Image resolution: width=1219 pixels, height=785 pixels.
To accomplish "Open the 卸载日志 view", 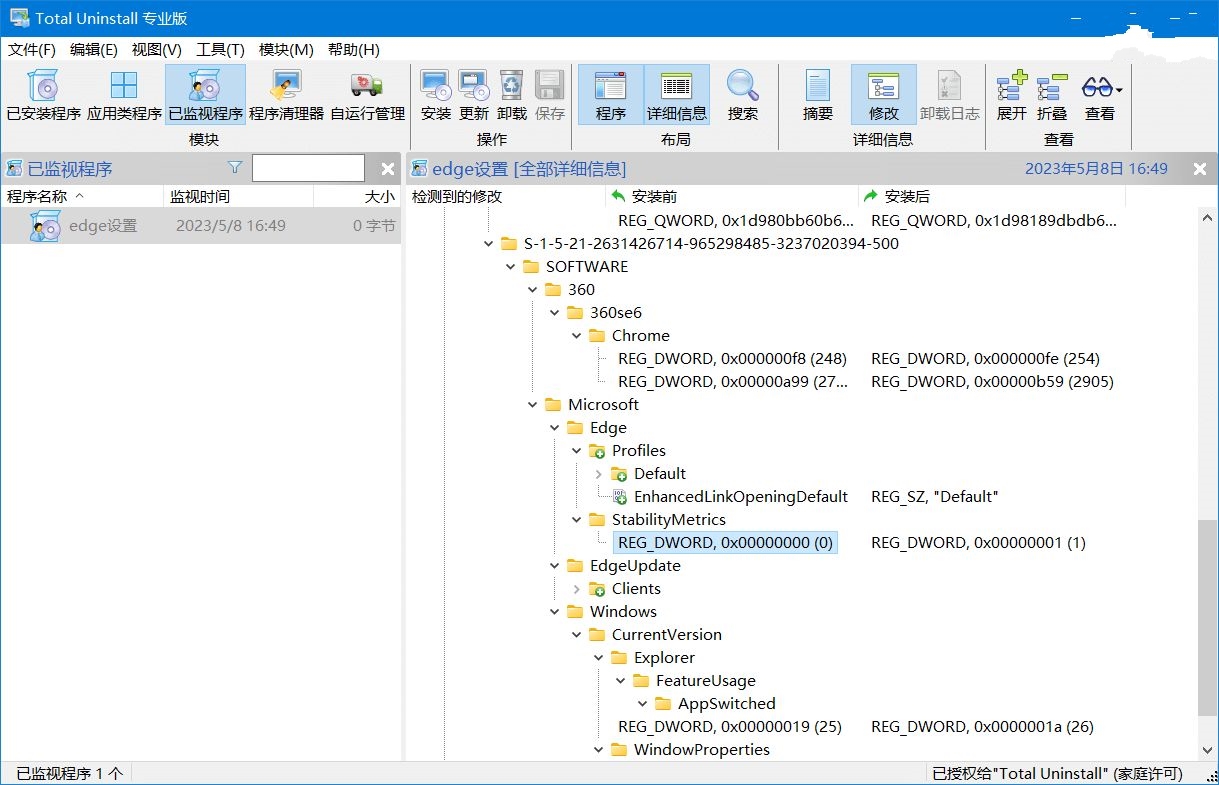I will (x=950, y=96).
